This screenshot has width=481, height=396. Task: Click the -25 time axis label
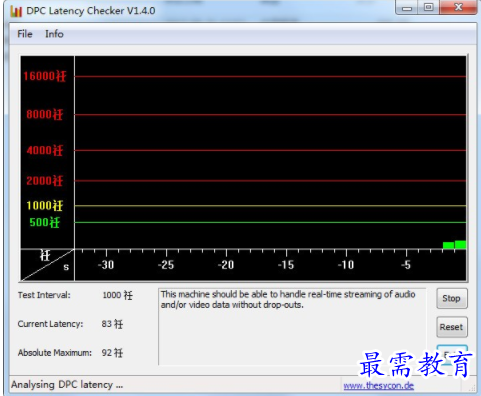coord(166,265)
